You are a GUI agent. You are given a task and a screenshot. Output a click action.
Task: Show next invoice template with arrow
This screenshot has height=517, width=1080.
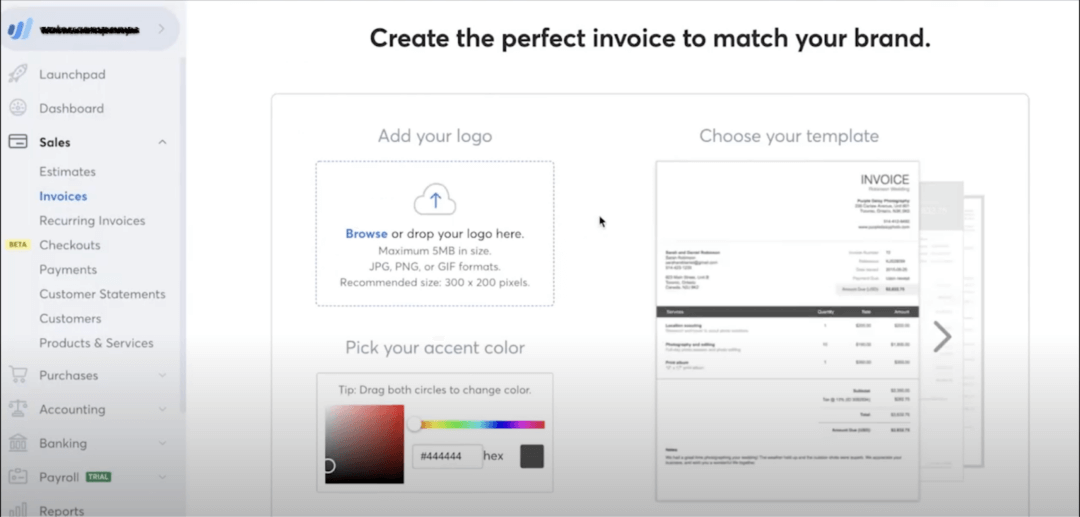[x=942, y=337]
